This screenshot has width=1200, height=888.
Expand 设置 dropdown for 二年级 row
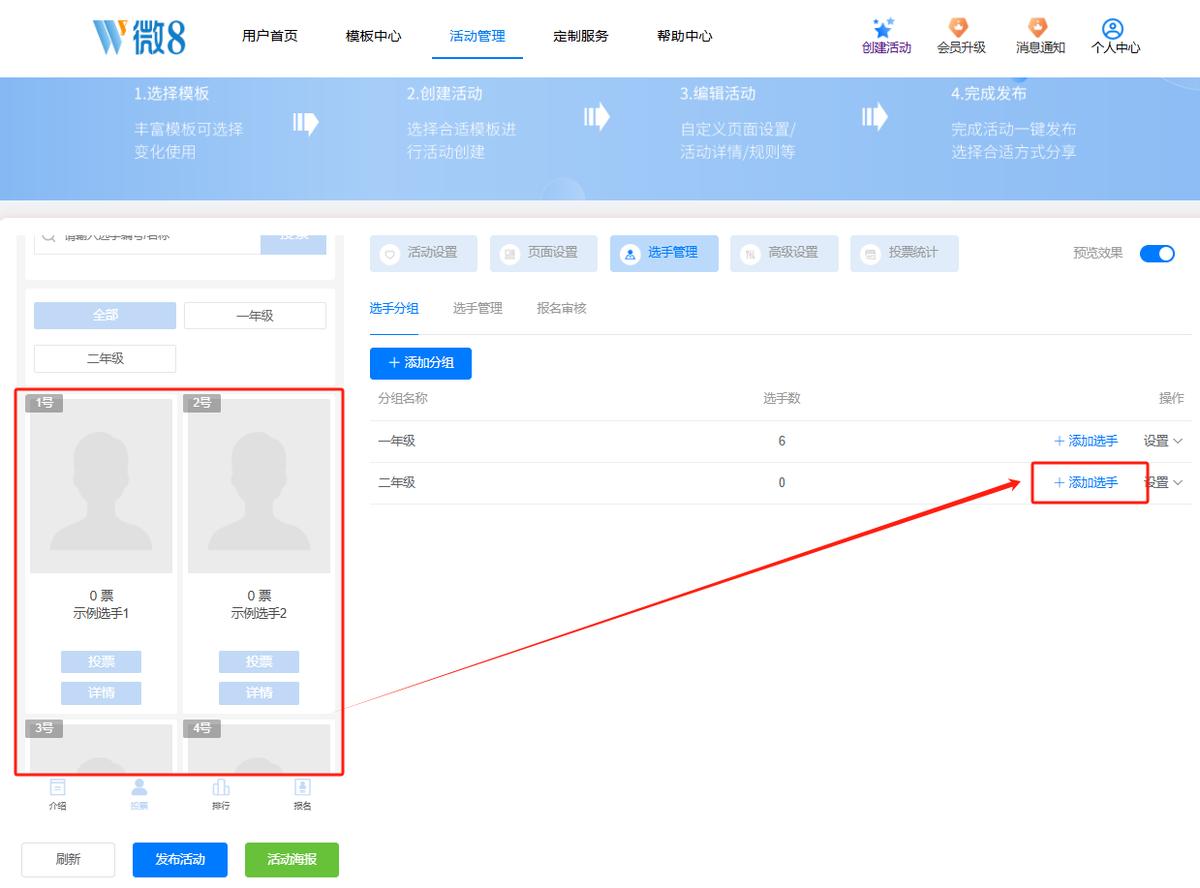[1163, 483]
